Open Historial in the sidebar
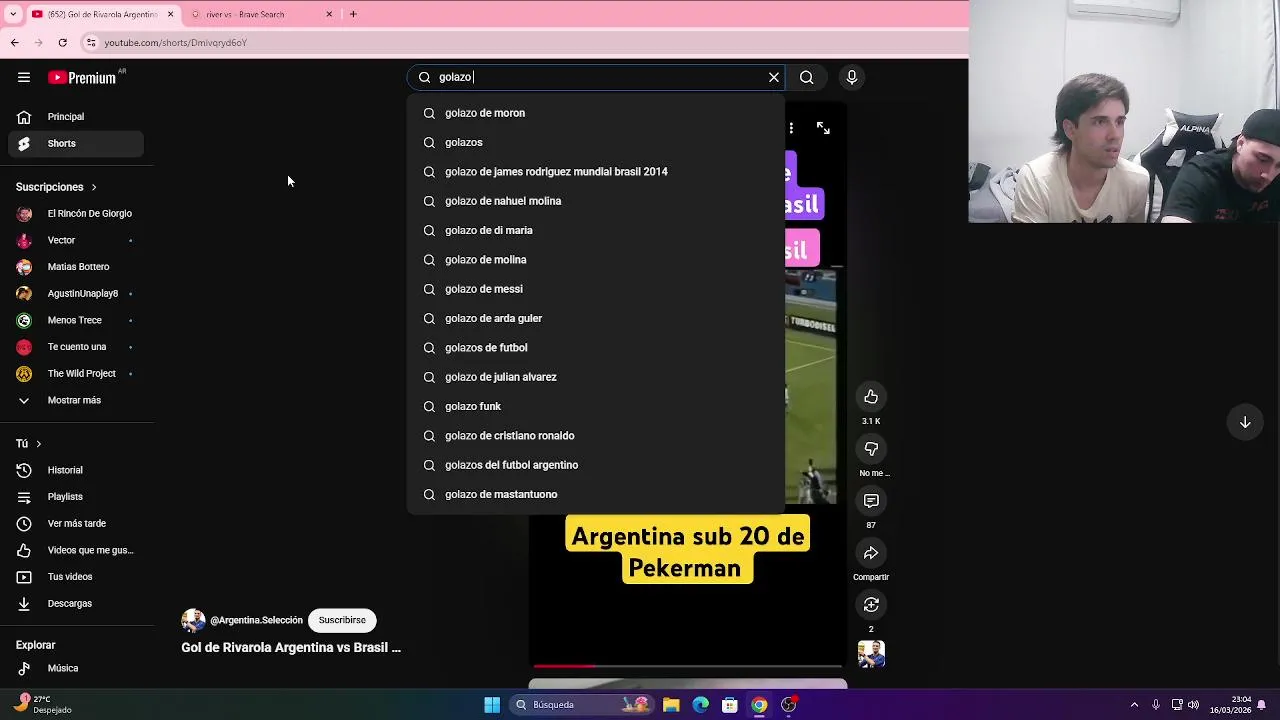Viewport: 1280px width, 720px height. [x=76, y=470]
